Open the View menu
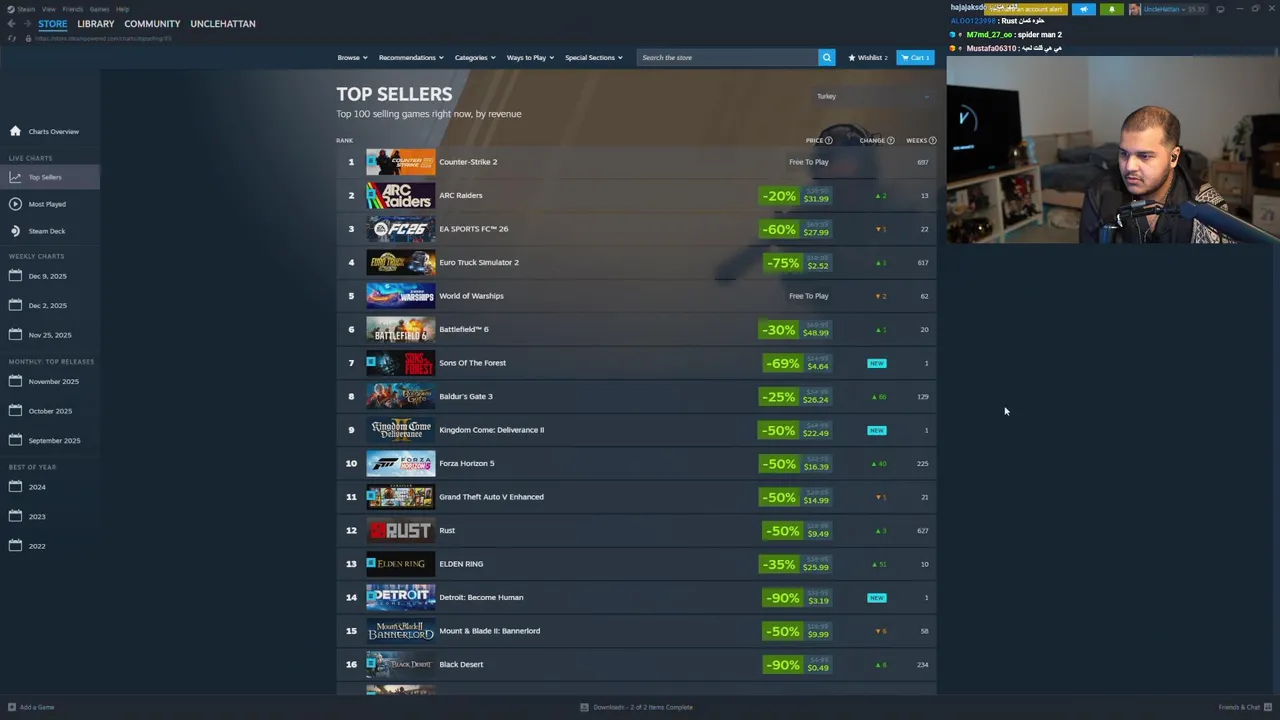The image size is (1280, 720). (x=48, y=9)
